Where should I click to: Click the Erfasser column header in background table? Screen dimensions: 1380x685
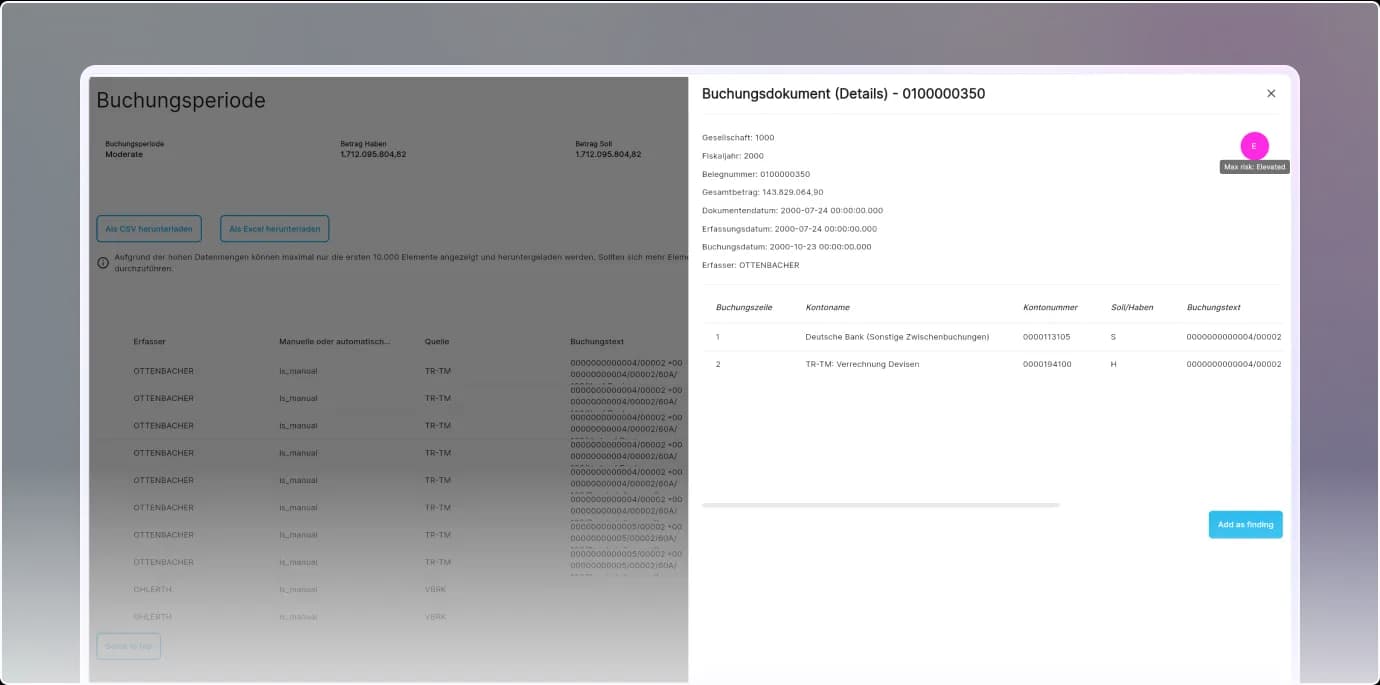tap(149, 342)
